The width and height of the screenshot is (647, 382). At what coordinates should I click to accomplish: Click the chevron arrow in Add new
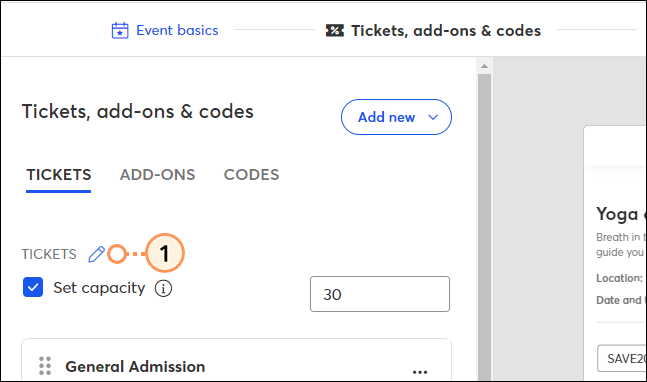click(433, 117)
